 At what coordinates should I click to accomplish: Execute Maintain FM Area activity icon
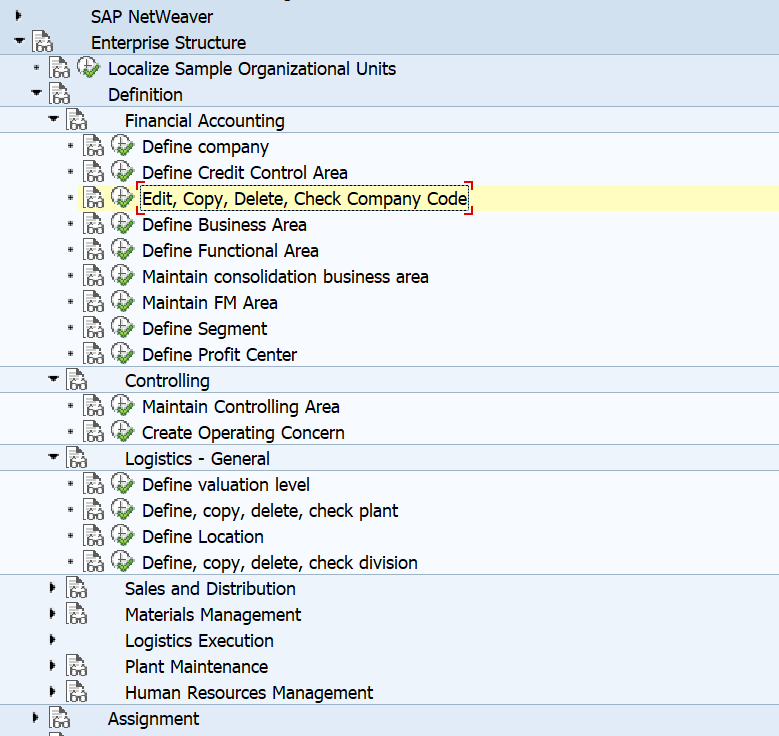[x=122, y=302]
